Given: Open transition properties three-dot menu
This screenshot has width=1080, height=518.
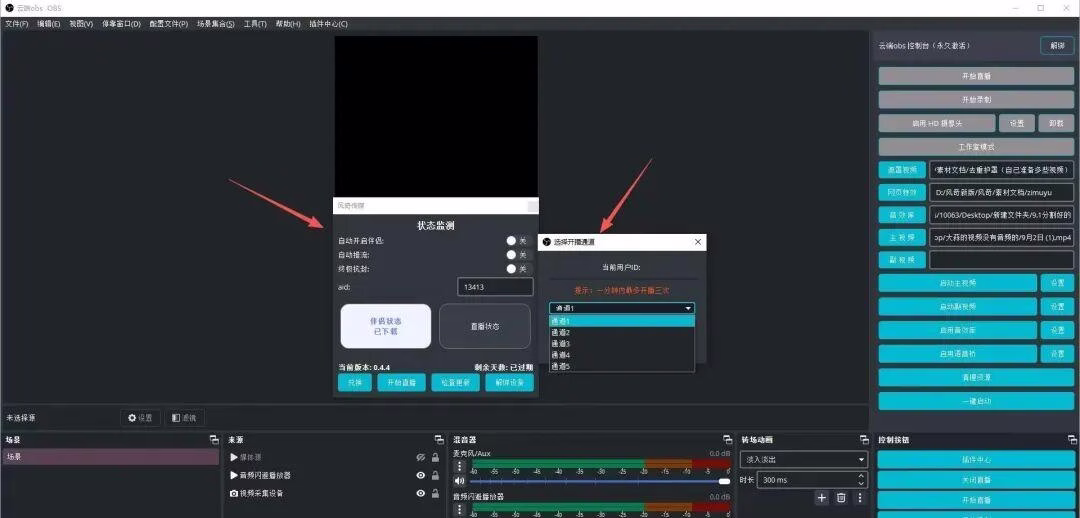Looking at the screenshot, I should click(860, 497).
